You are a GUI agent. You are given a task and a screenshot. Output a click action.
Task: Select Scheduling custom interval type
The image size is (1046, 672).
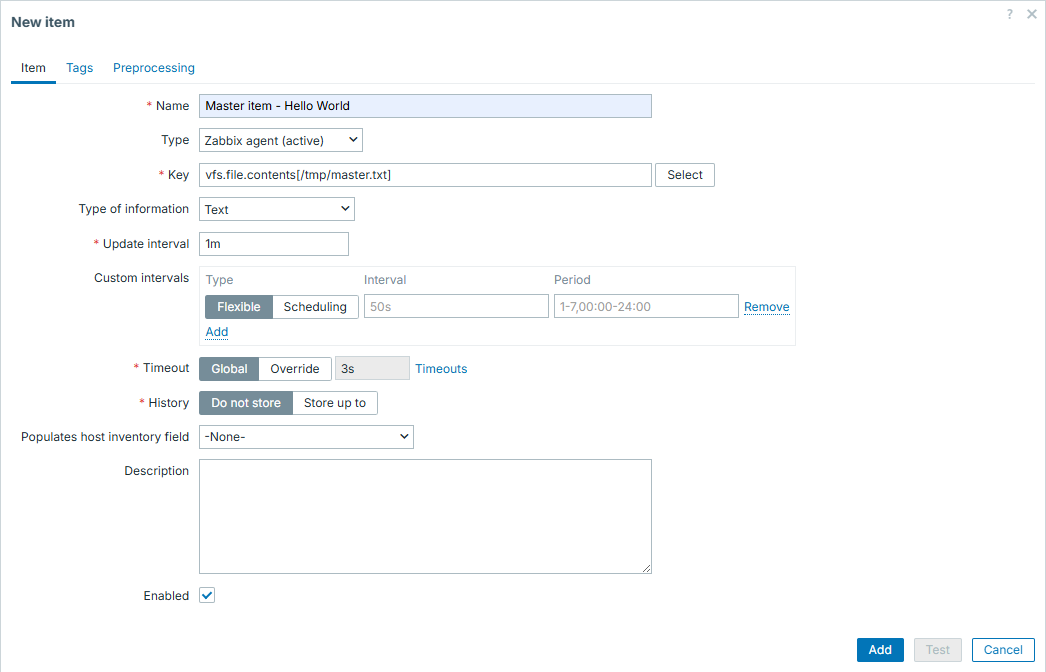315,307
